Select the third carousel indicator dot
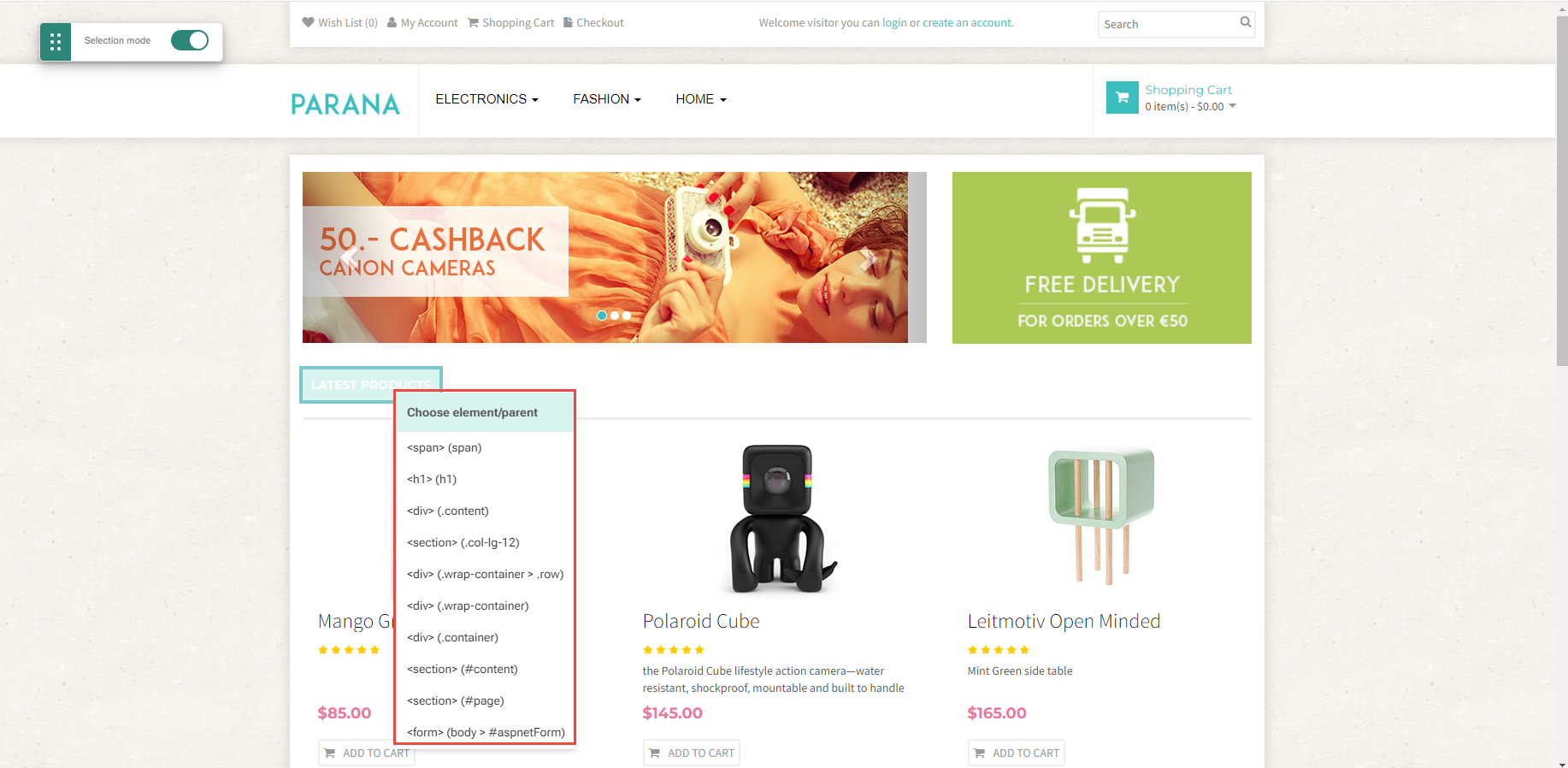This screenshot has height=768, width=1568. [x=627, y=316]
